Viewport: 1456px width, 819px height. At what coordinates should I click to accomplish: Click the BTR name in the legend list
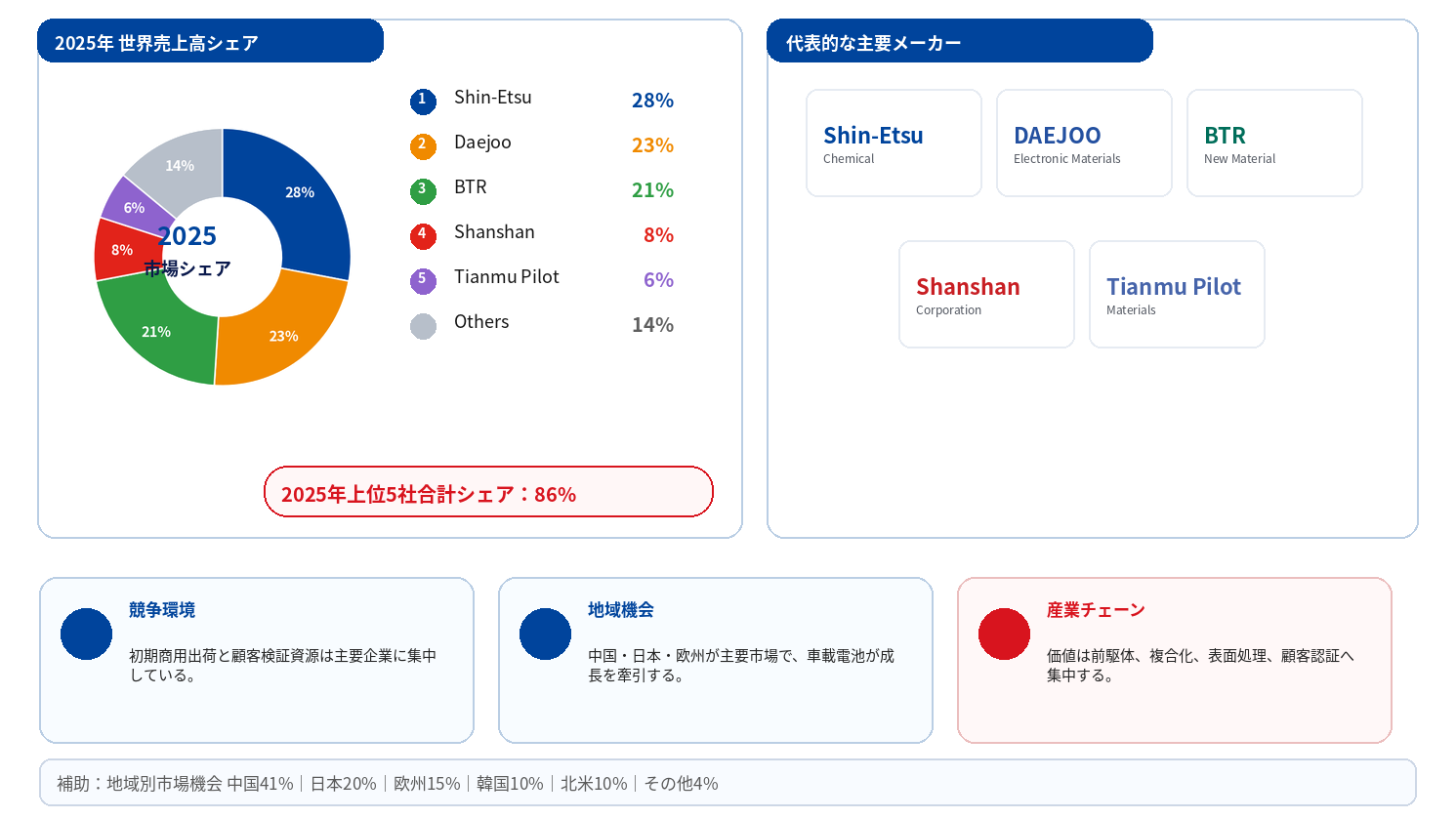471,187
